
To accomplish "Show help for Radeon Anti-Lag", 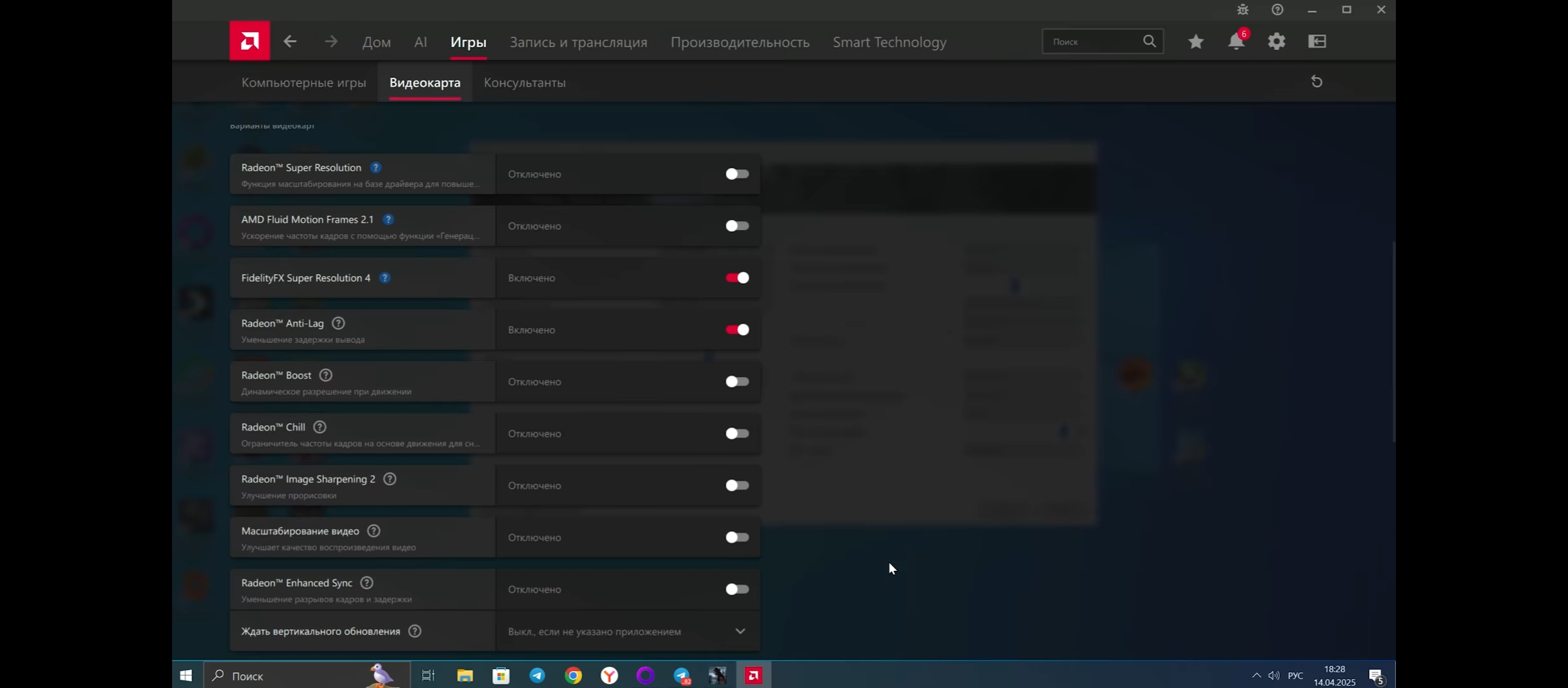I will click(x=338, y=323).
